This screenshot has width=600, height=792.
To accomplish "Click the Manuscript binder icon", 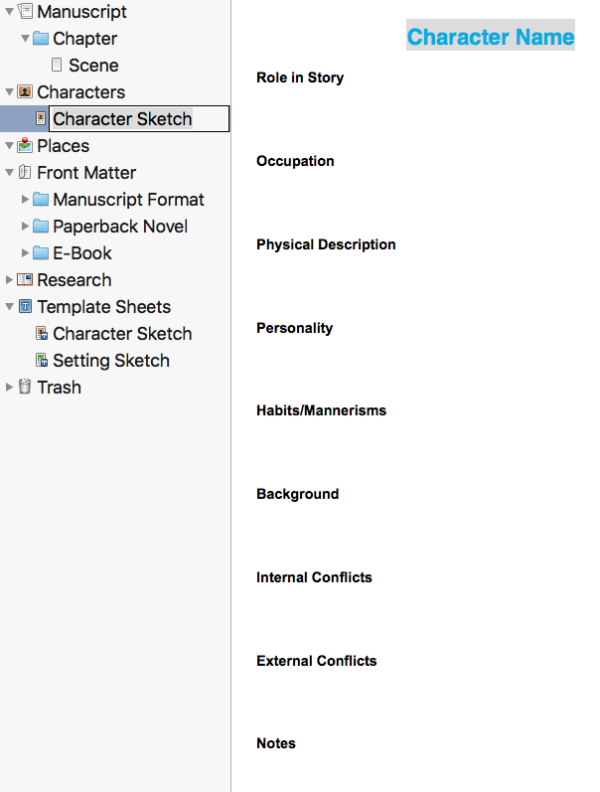I will 25,12.
